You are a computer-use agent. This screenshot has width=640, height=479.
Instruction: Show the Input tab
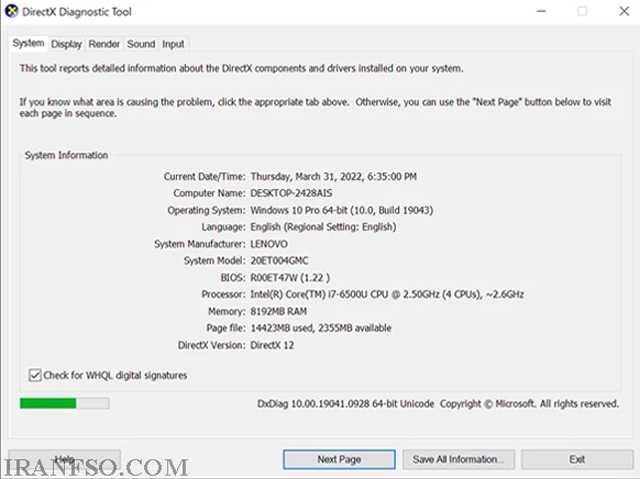coord(173,44)
